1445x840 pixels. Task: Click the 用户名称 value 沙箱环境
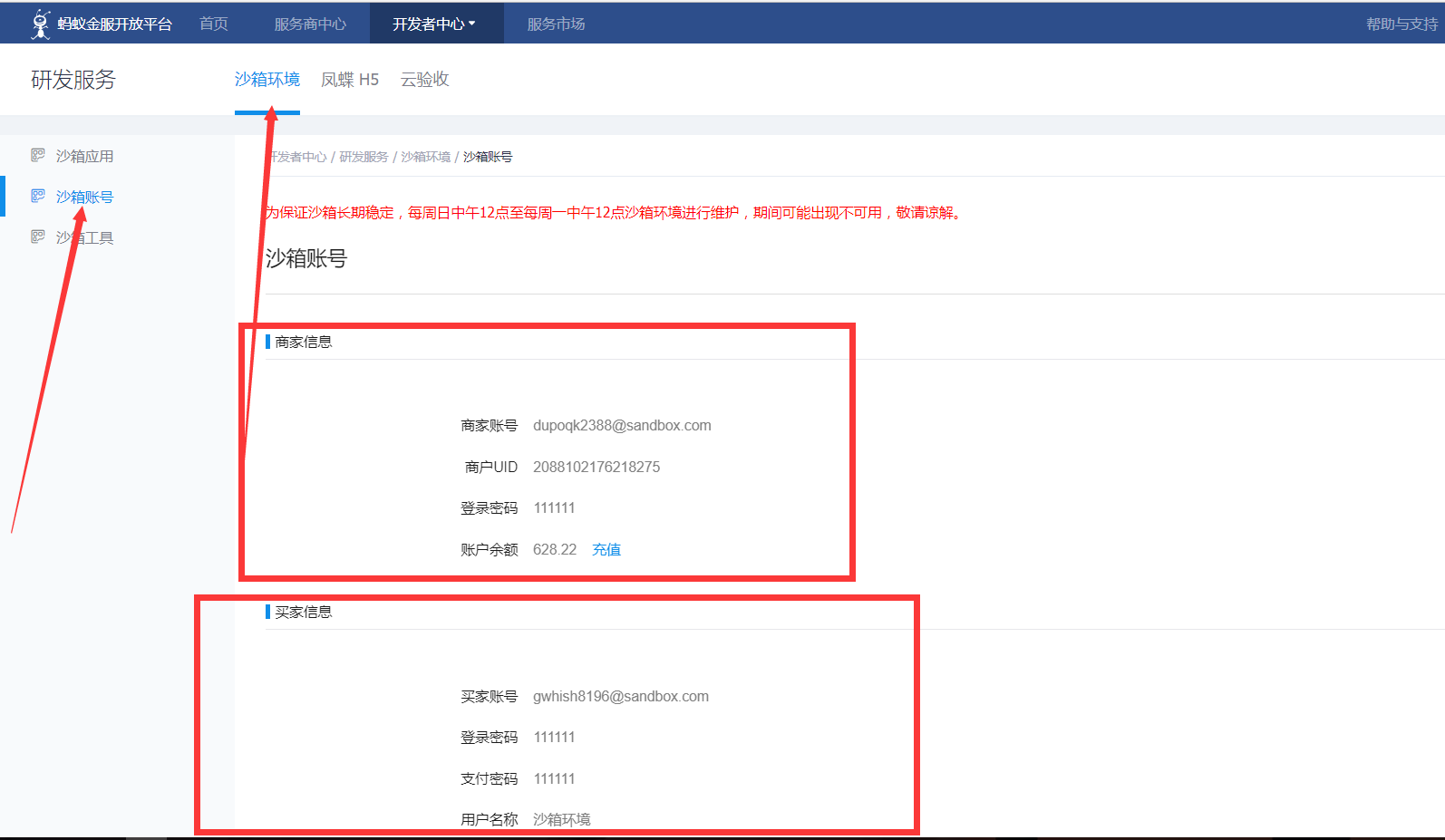click(x=562, y=819)
